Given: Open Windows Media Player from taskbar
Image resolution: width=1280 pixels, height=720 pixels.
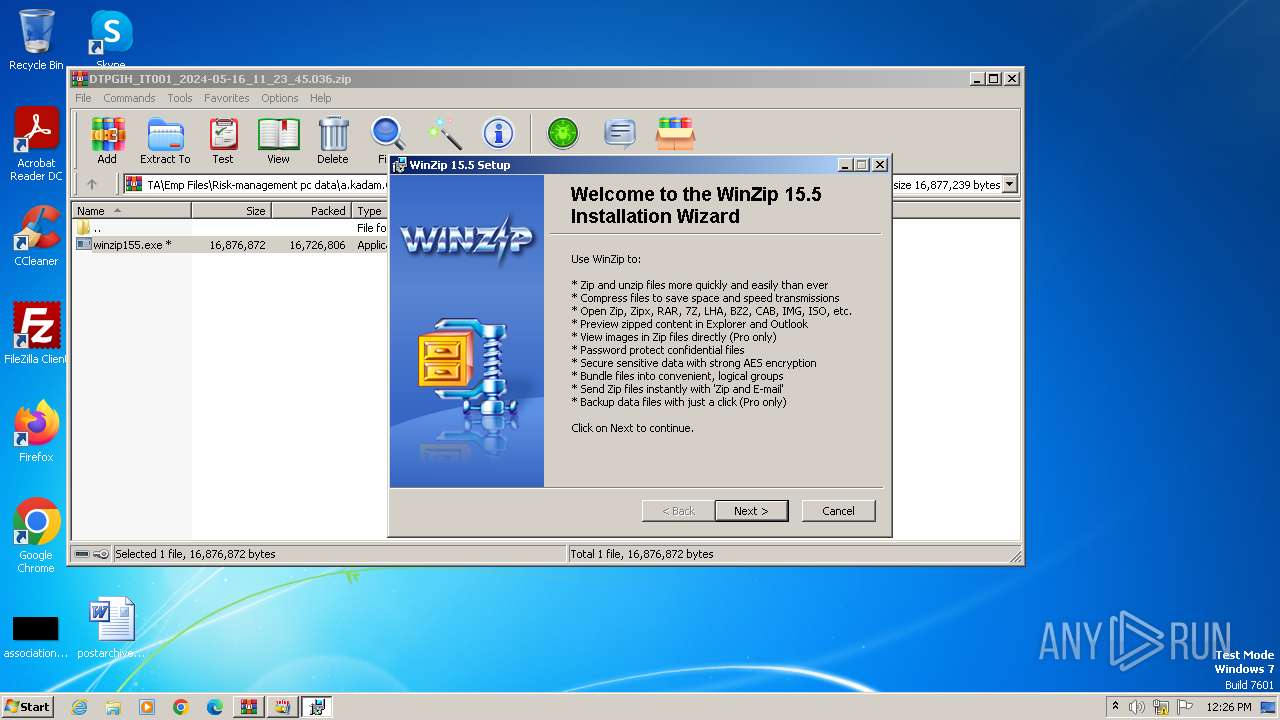Looking at the screenshot, I should [x=147, y=707].
